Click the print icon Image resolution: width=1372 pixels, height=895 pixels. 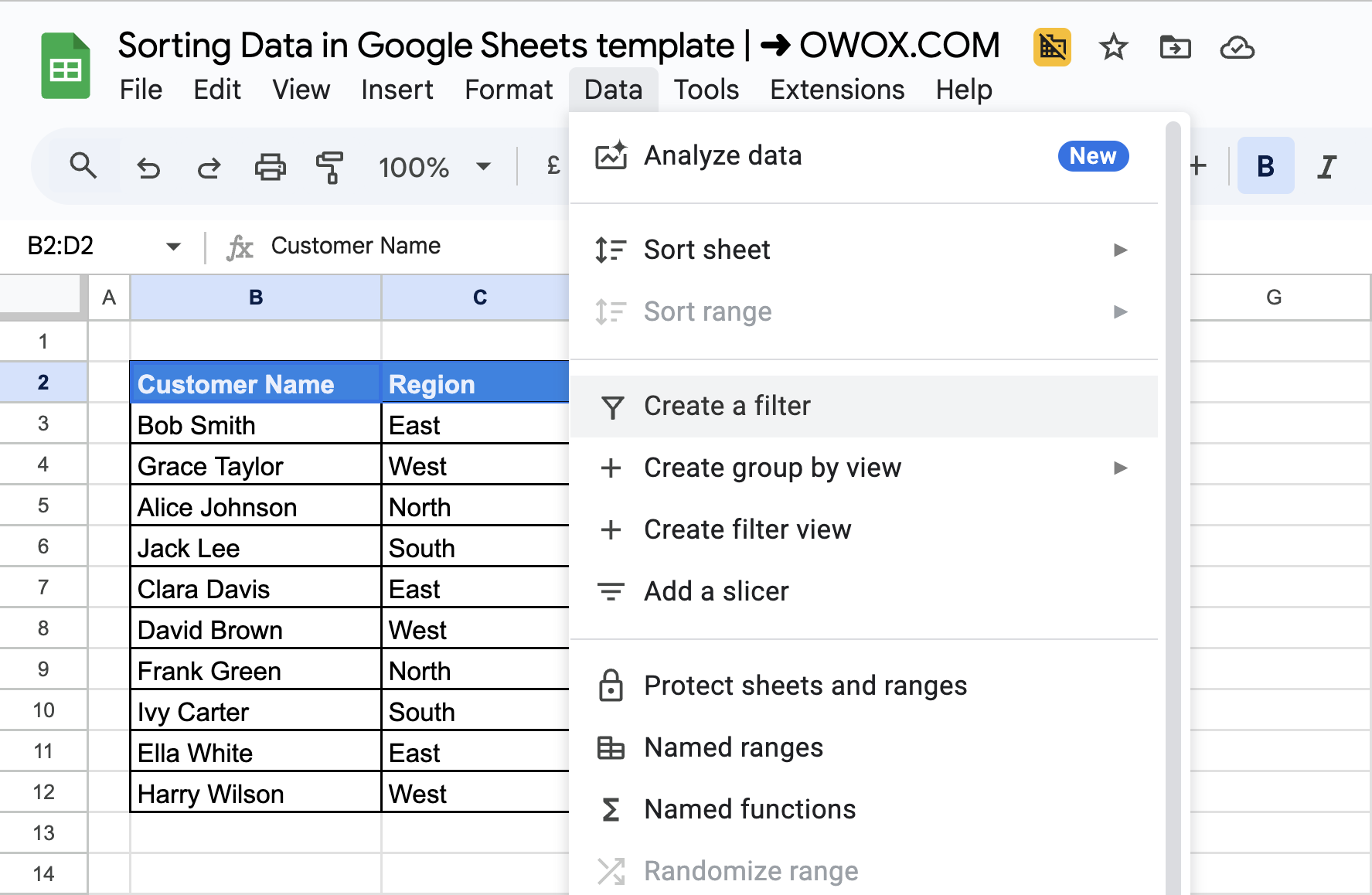270,167
